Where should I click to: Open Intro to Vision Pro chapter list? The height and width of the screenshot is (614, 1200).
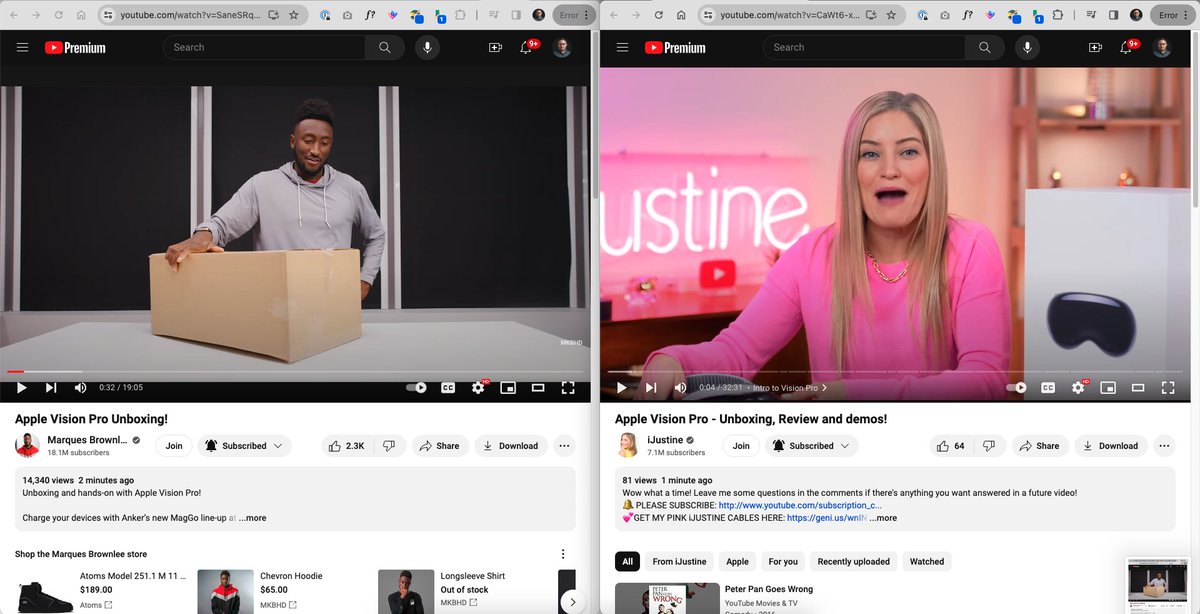coord(790,388)
